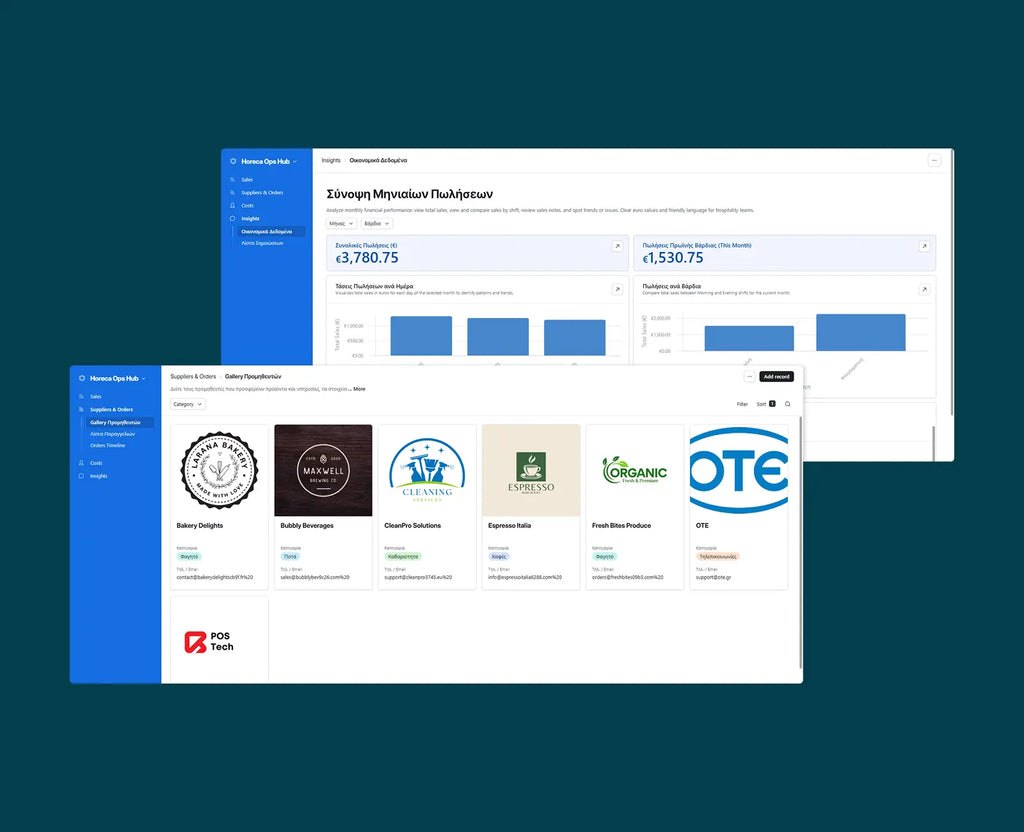Open the Πωλήσεις Πρωινής Βάρδιας card expand arrow
The image size is (1024, 832).
click(x=924, y=246)
